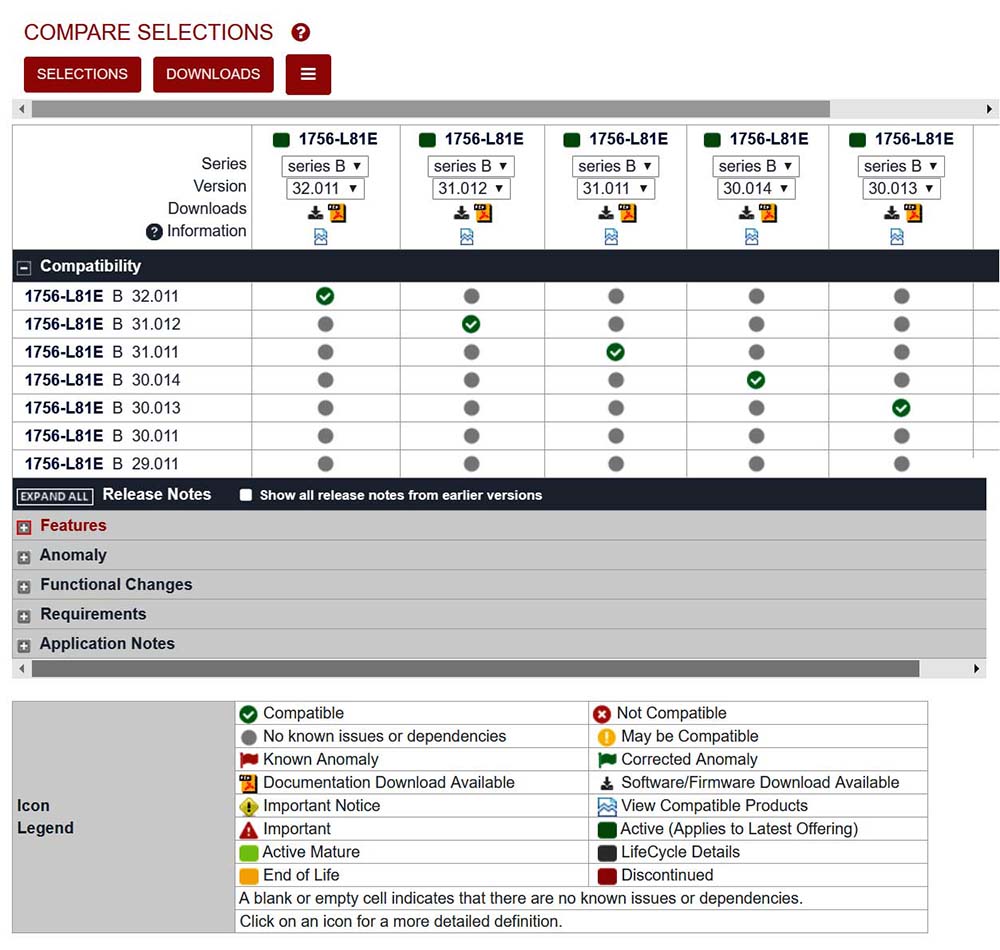Screen dimensions: 1000x950
Task: Click top horizontal scrollbar right arrow
Action: (989, 109)
